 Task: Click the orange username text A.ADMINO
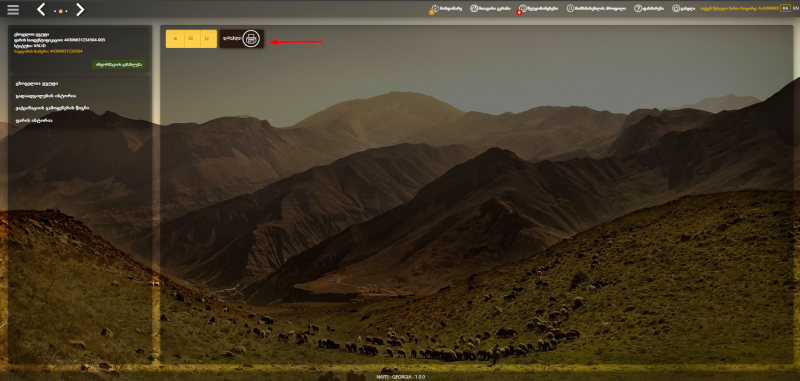(767, 9)
